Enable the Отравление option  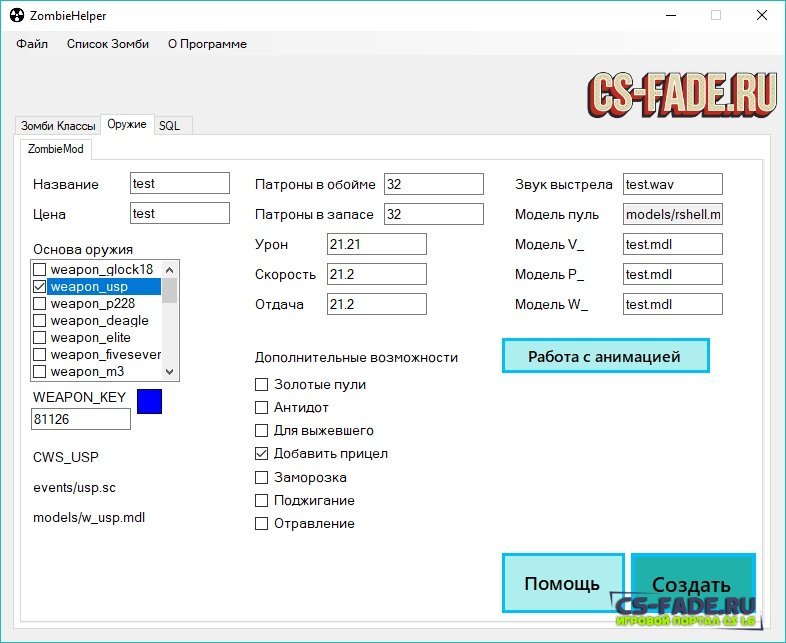[262, 523]
